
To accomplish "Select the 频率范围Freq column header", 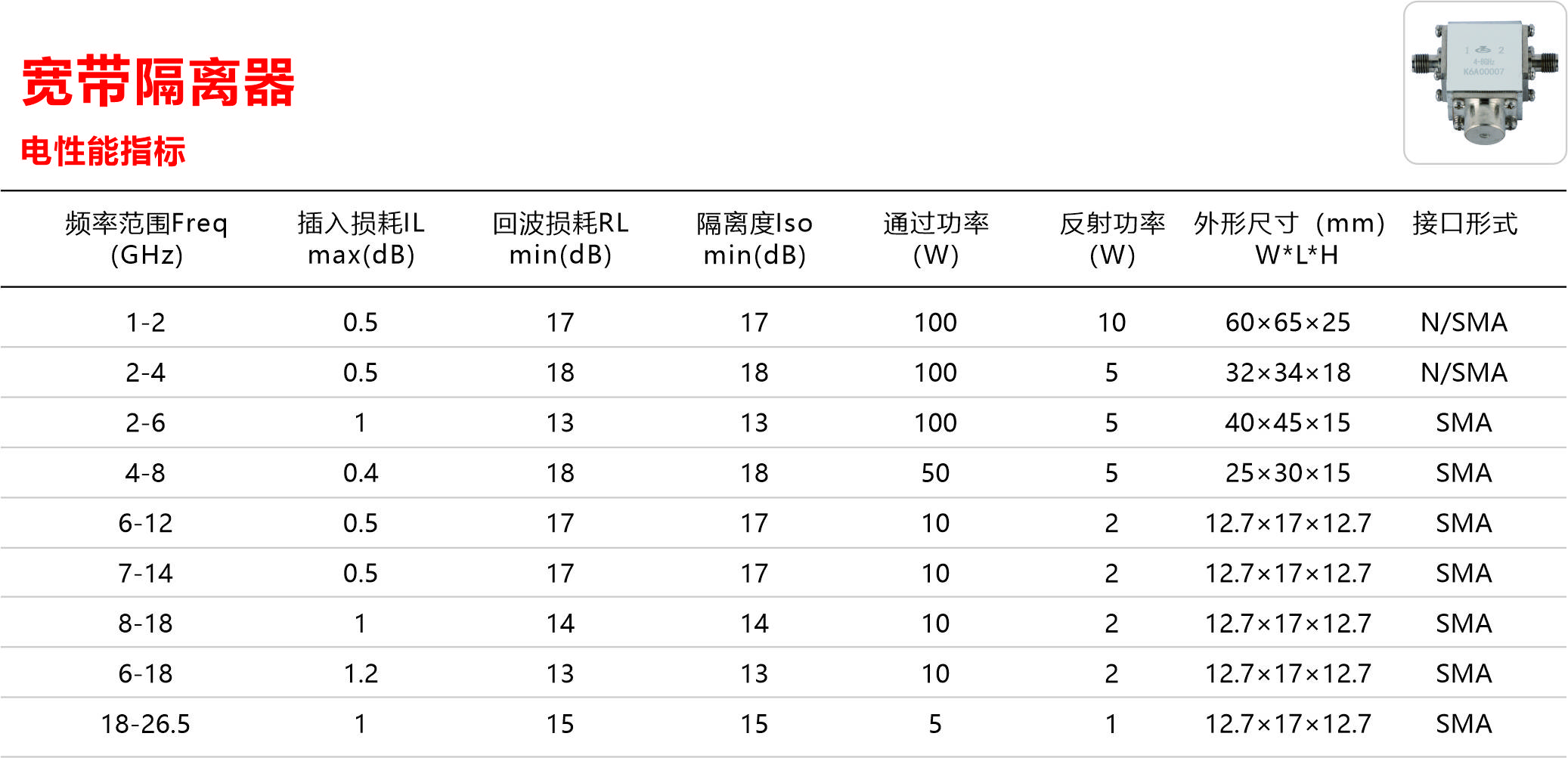I will pos(146,238).
